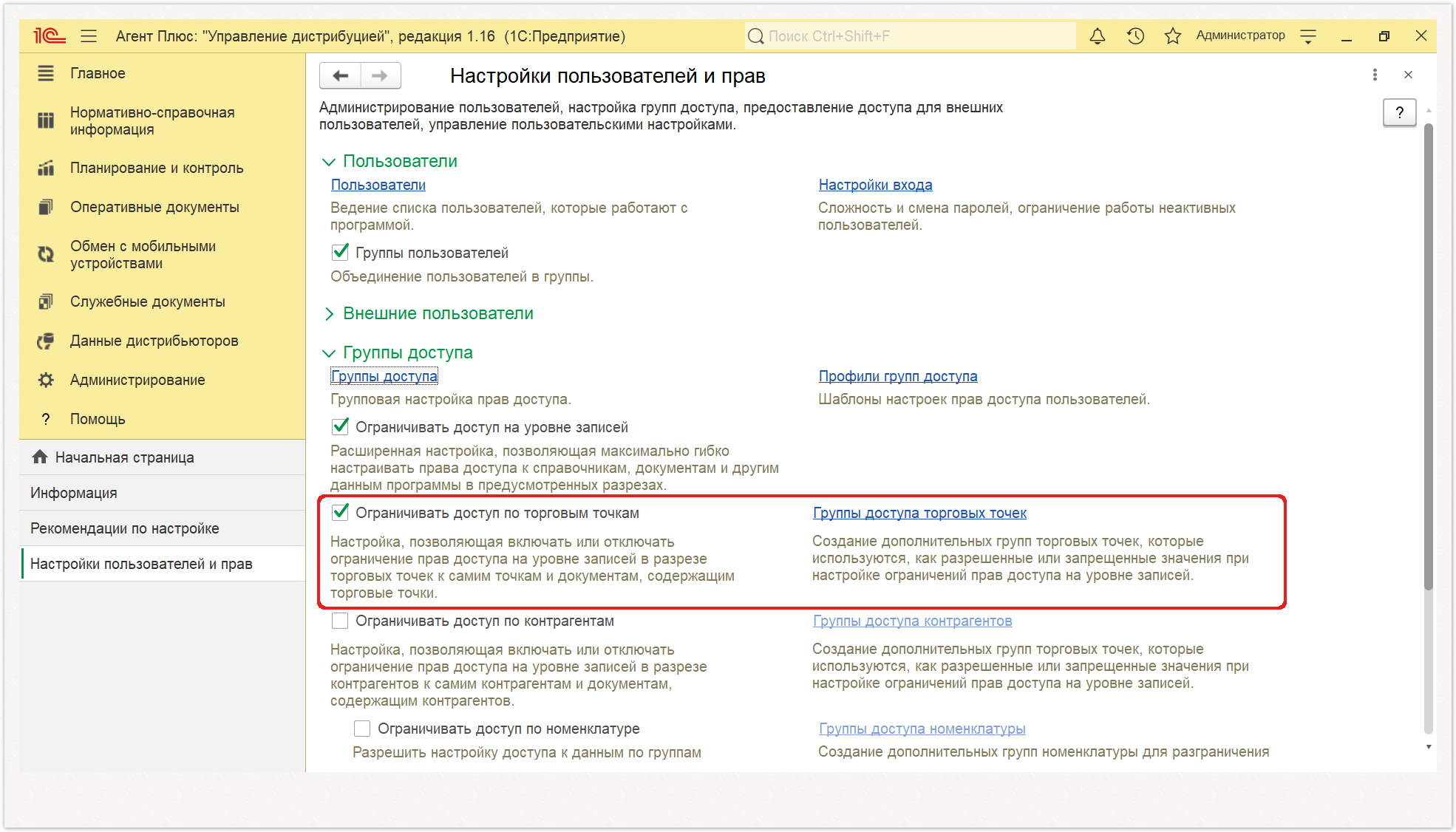The image size is (1456, 832).
Task: Enable Ограничивать доступ по номенклатуре
Action: 362,729
